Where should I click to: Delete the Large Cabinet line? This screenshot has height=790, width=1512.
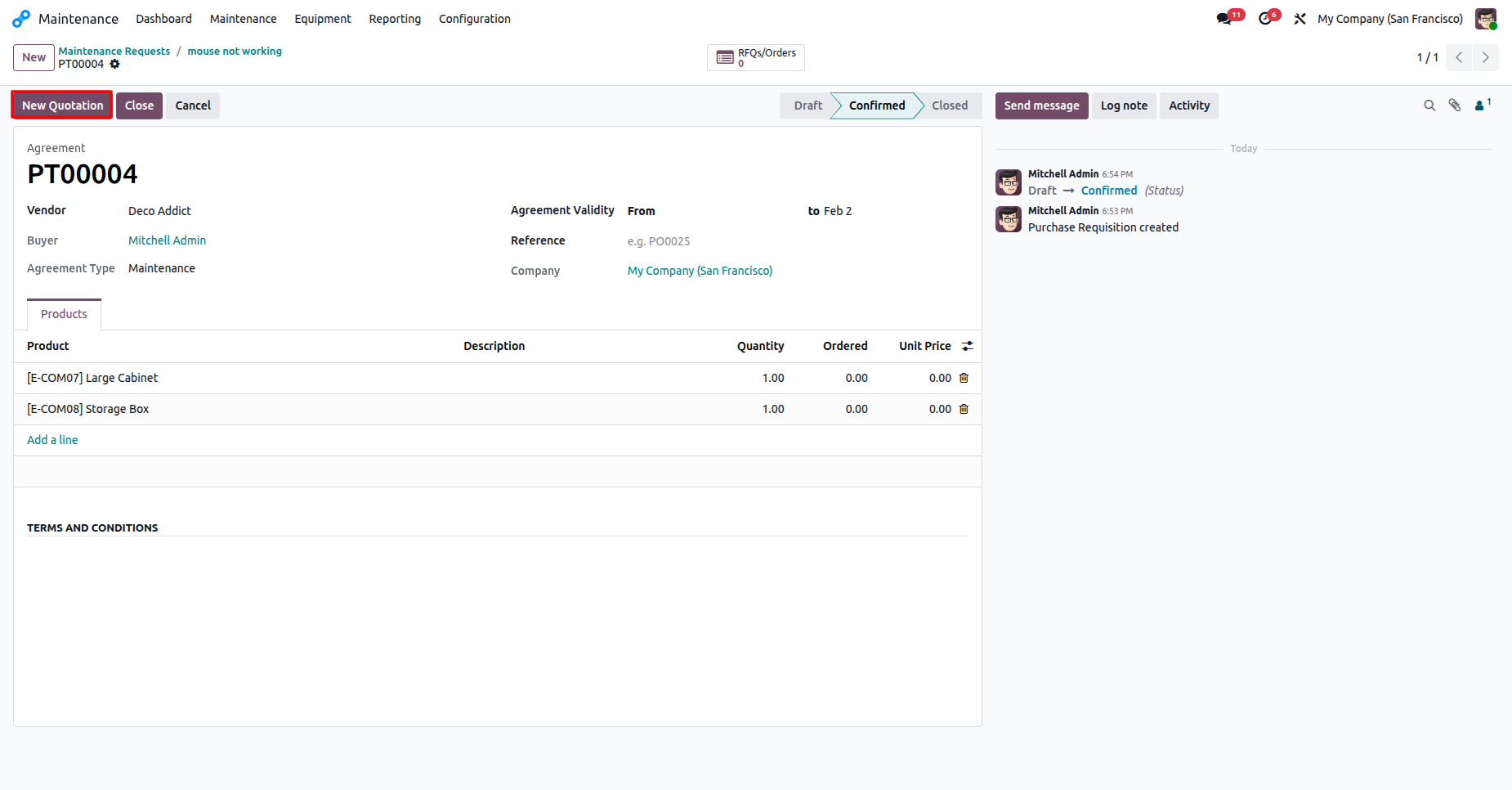coord(964,378)
